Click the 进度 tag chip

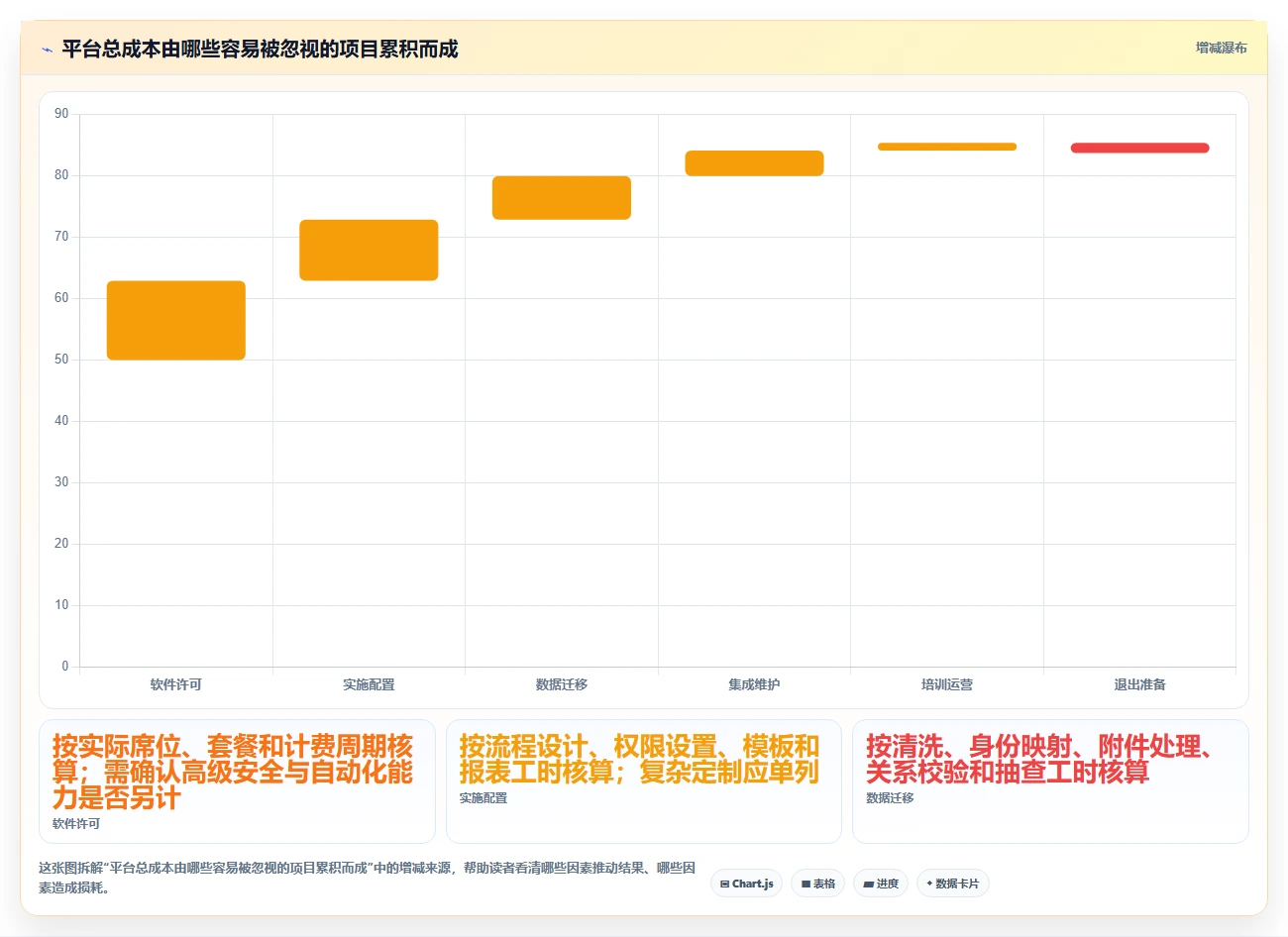pyautogui.click(x=881, y=884)
